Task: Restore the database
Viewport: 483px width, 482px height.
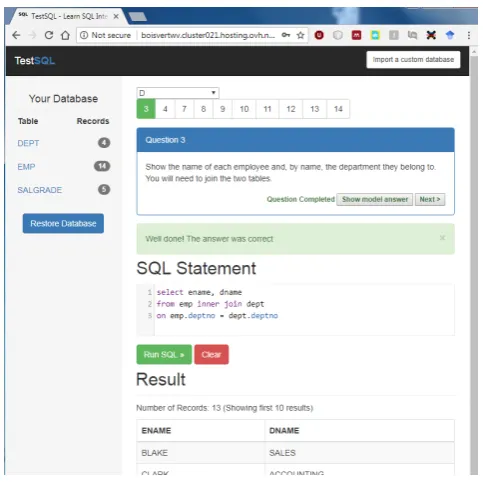Action: (63, 223)
